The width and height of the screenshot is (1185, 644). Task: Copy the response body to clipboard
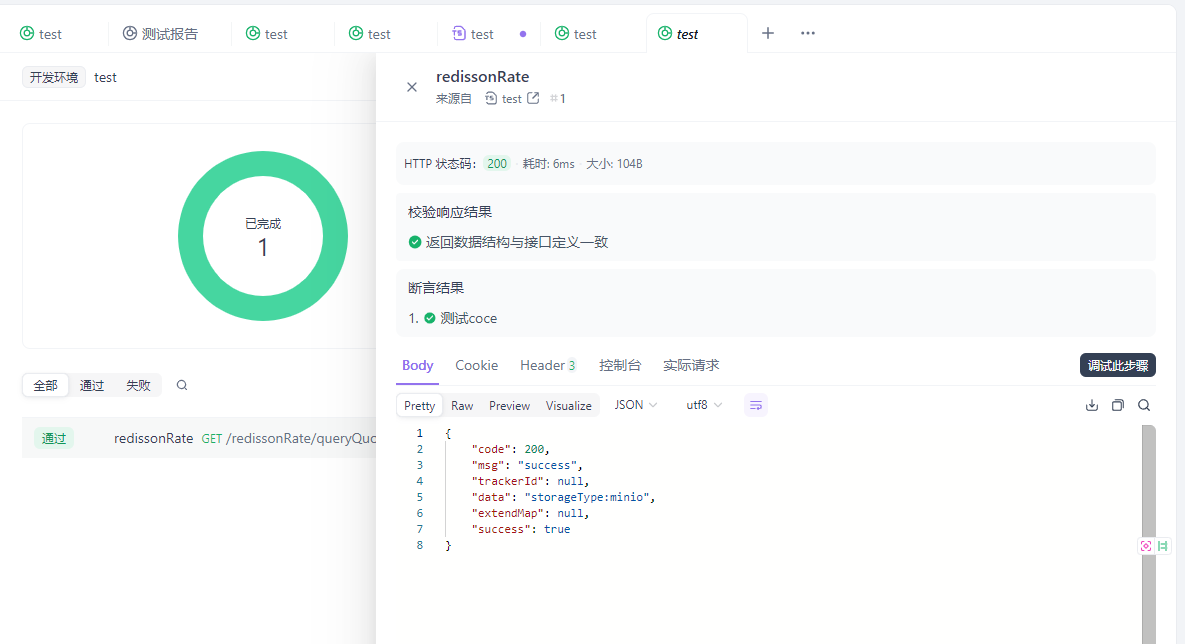pyautogui.click(x=1117, y=405)
